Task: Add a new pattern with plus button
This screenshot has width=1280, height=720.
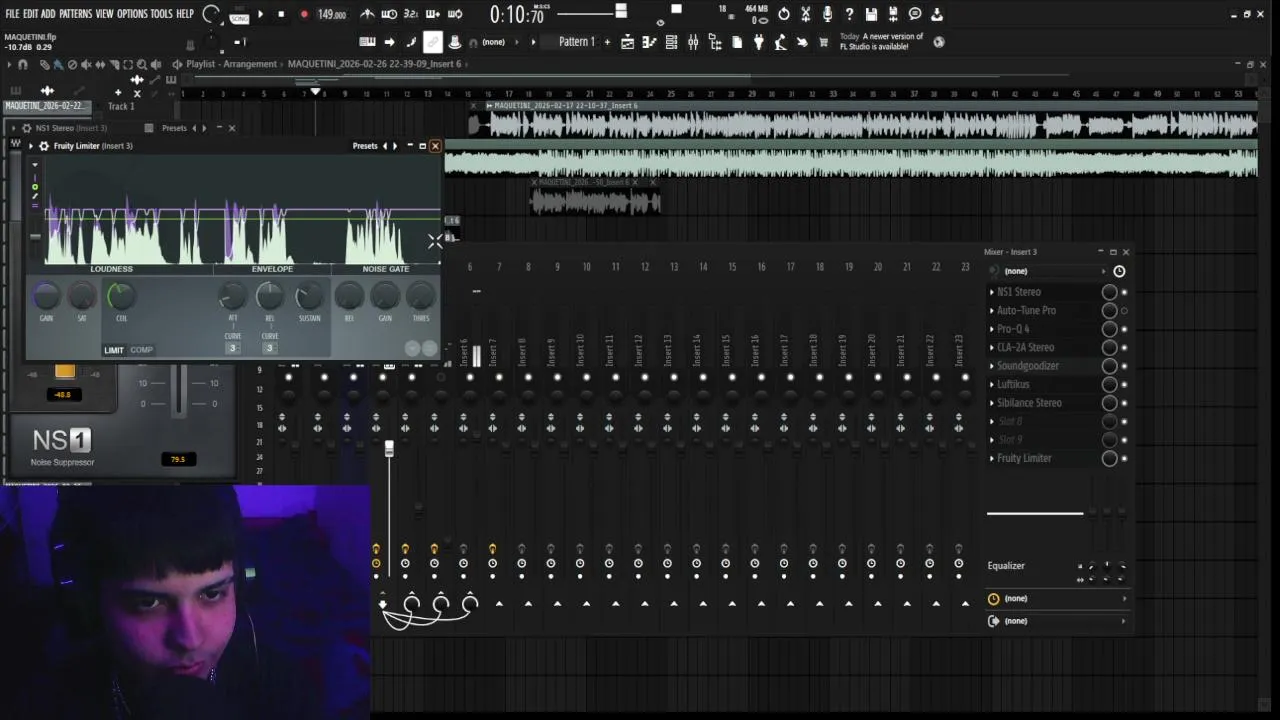Action: (x=607, y=42)
